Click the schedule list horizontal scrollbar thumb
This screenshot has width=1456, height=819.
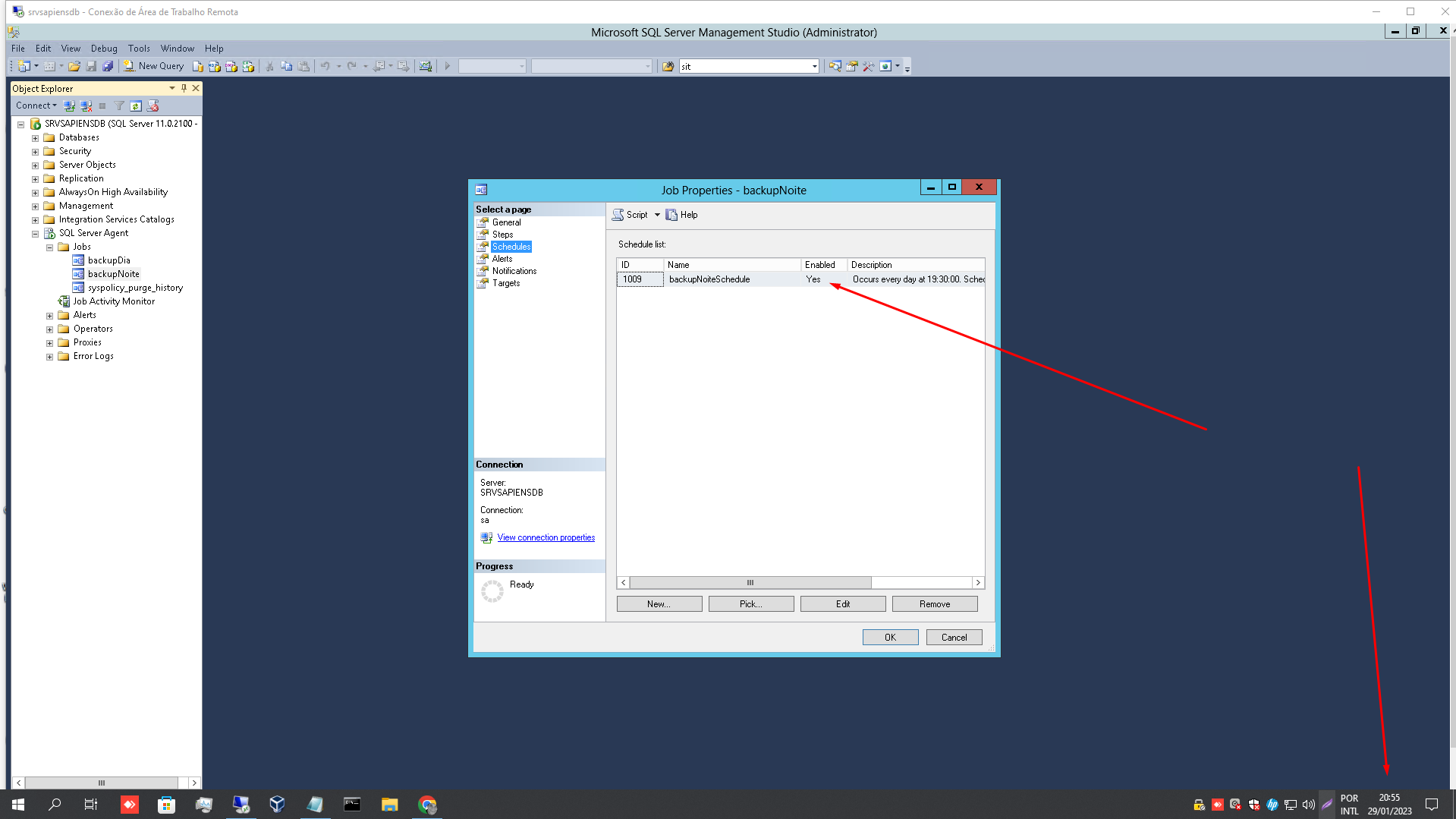click(x=750, y=583)
